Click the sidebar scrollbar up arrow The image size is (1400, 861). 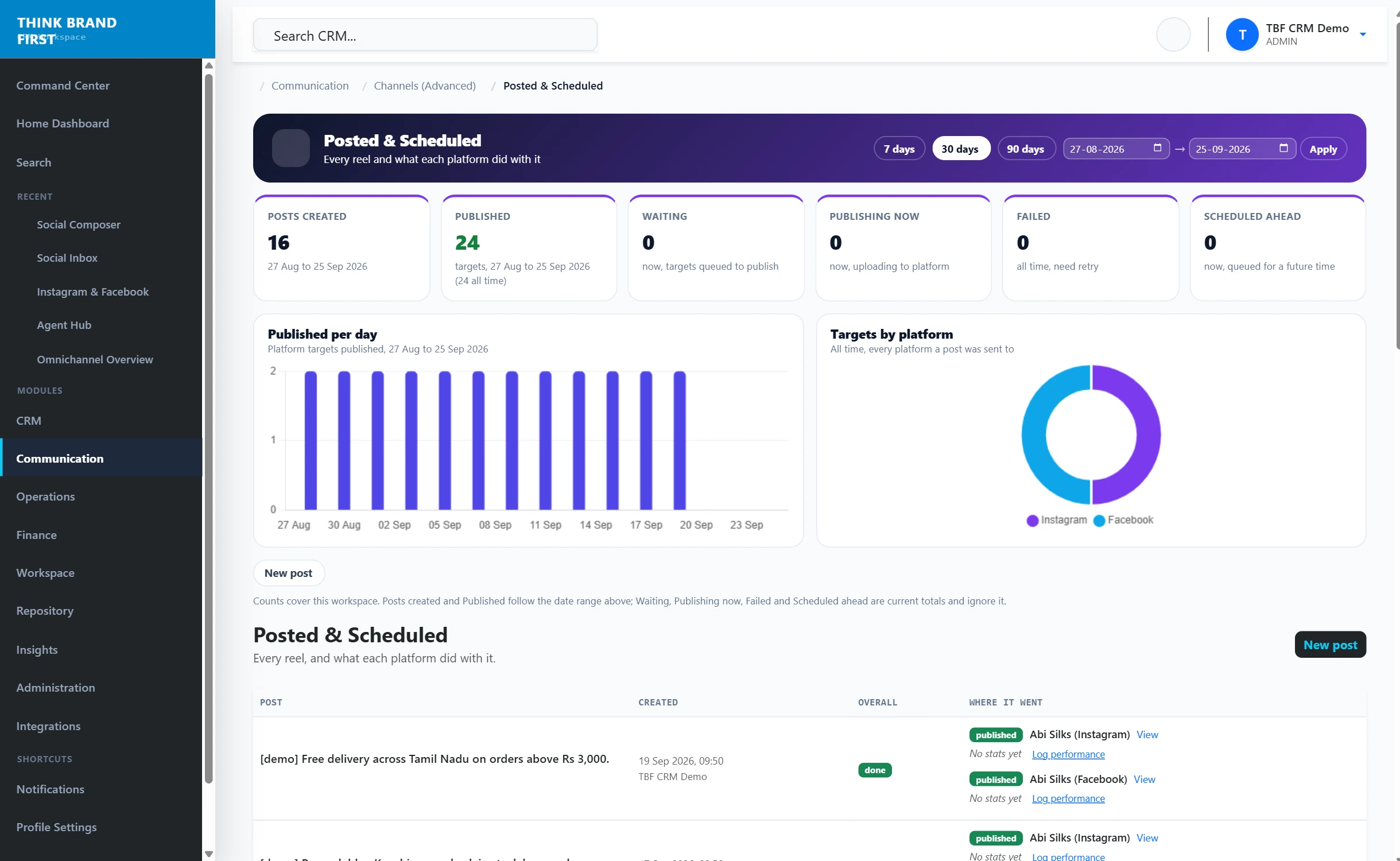point(209,65)
